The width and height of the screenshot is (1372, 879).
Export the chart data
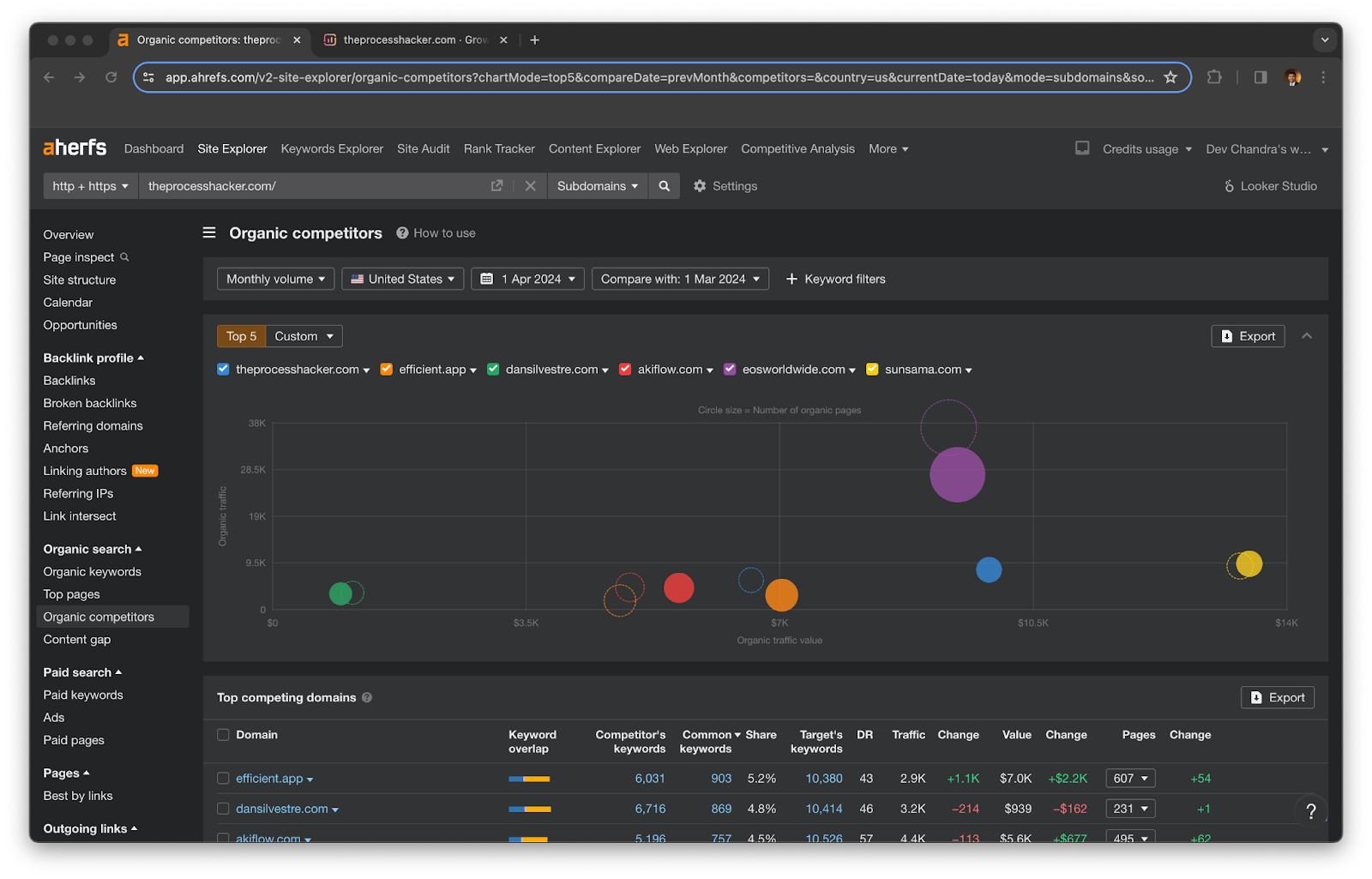point(1248,336)
